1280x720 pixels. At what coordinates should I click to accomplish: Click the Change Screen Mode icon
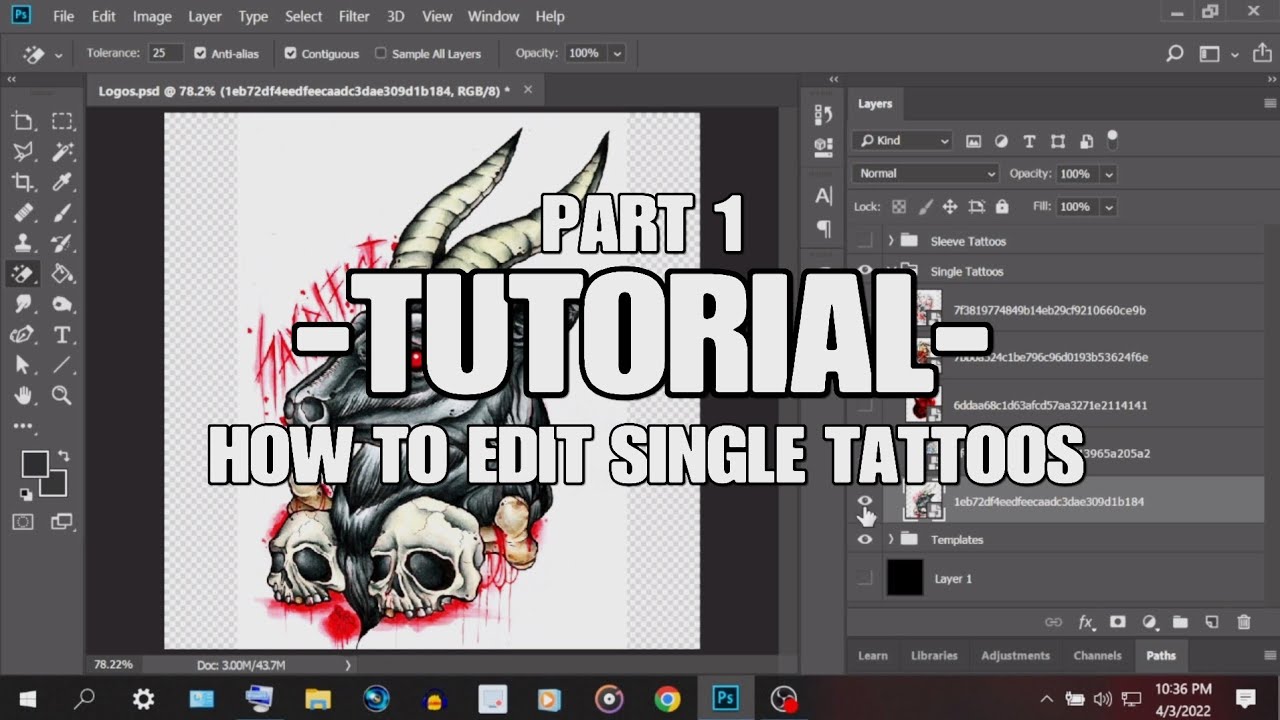[x=62, y=521]
